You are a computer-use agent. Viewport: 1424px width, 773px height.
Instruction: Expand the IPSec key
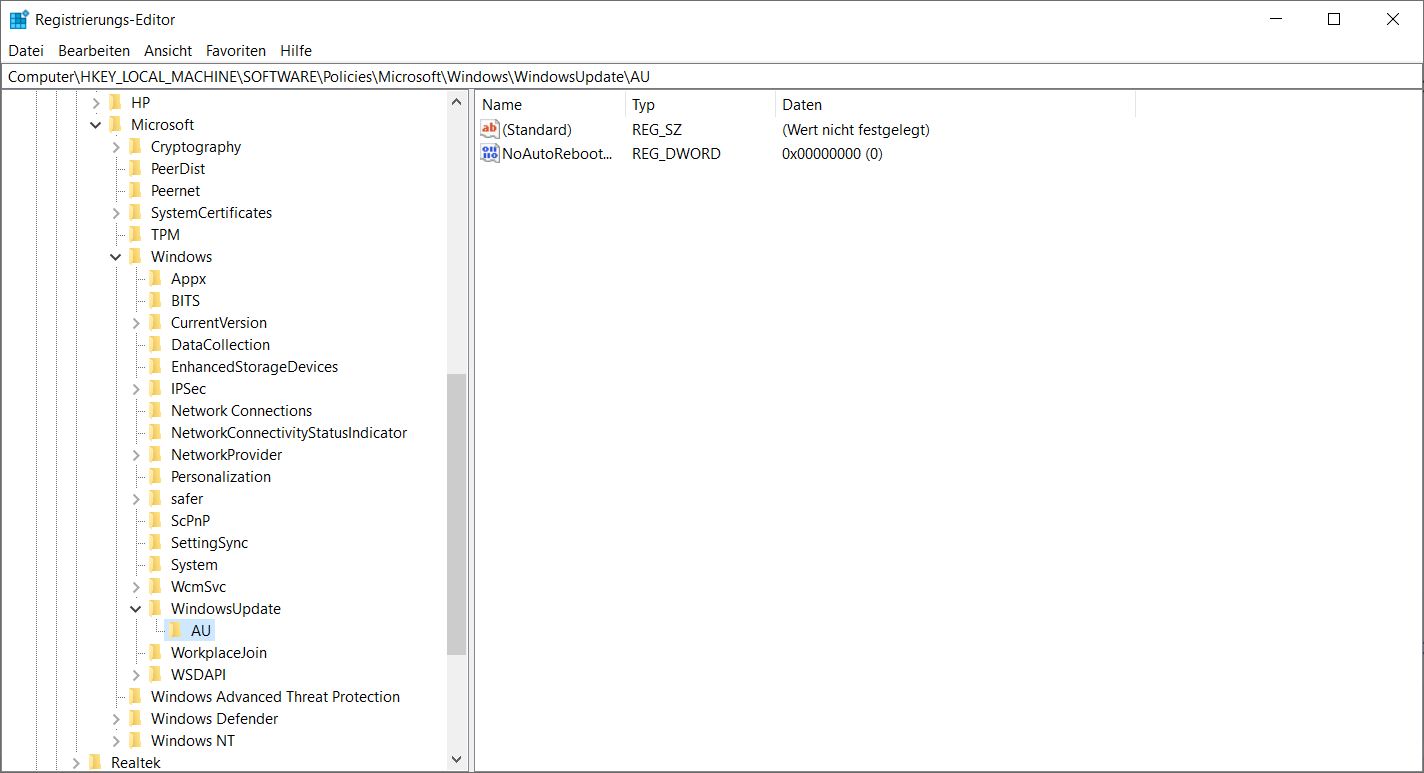(136, 388)
